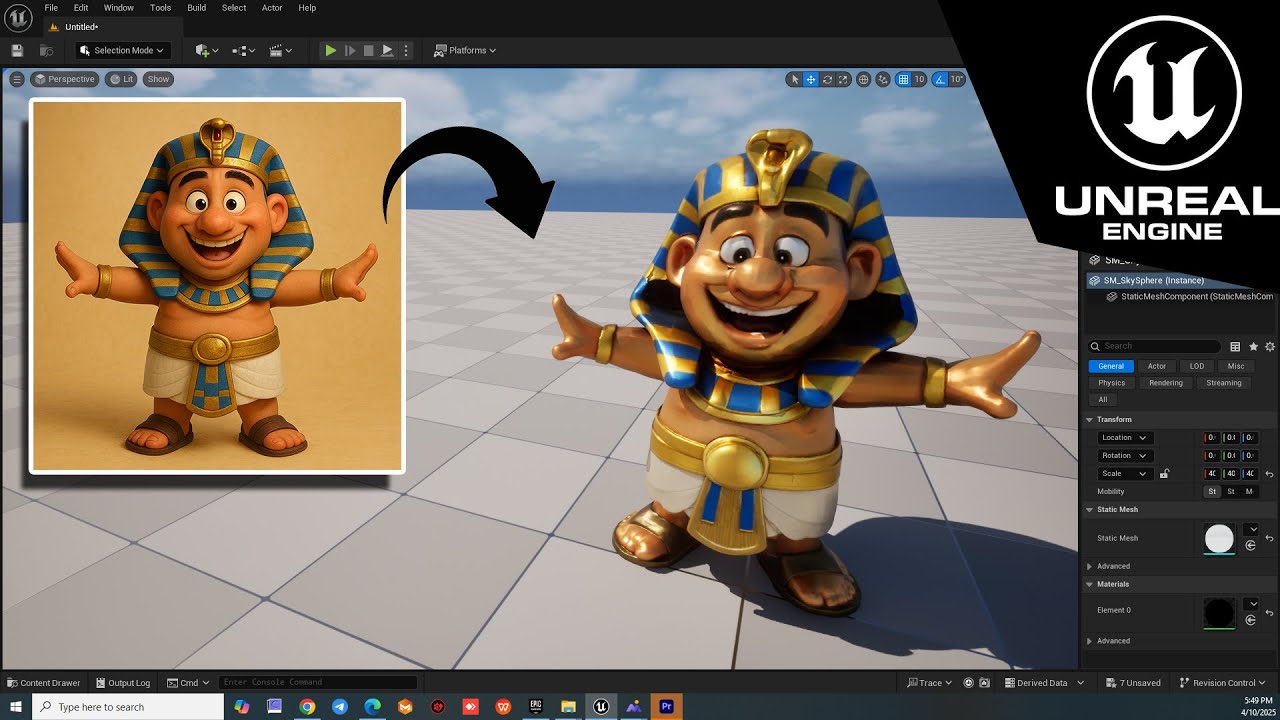Screen dimensions: 1280x720
Task: Choose the Rotate gizmo tool
Action: [827, 79]
